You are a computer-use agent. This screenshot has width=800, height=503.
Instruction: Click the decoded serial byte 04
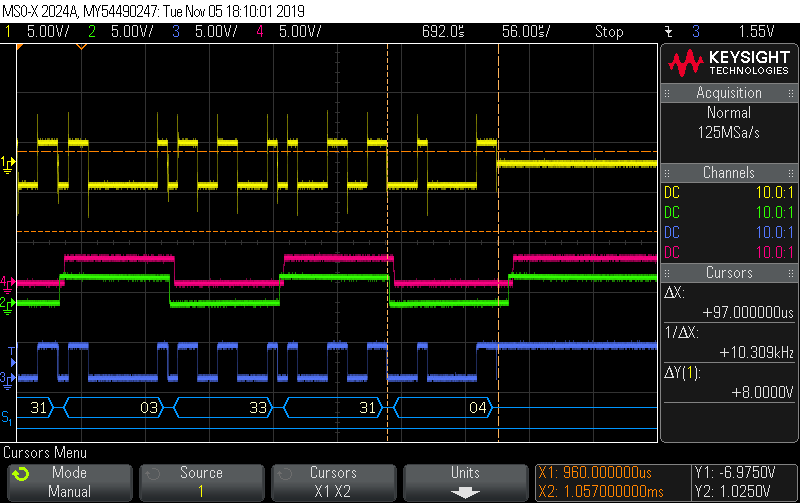click(x=478, y=408)
